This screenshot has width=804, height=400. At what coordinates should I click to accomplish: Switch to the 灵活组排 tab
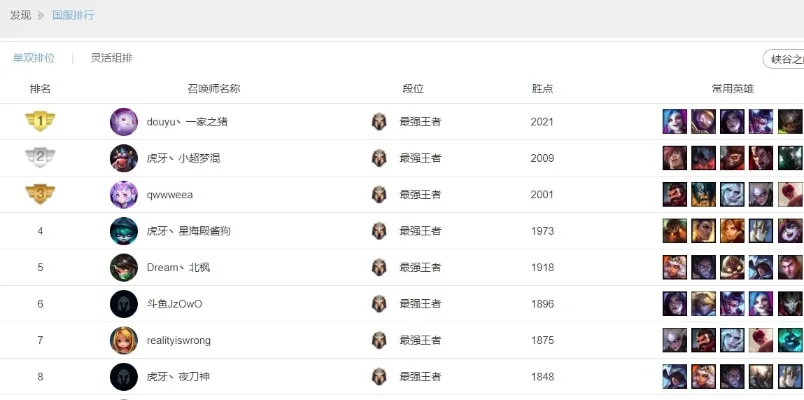[x=111, y=58]
